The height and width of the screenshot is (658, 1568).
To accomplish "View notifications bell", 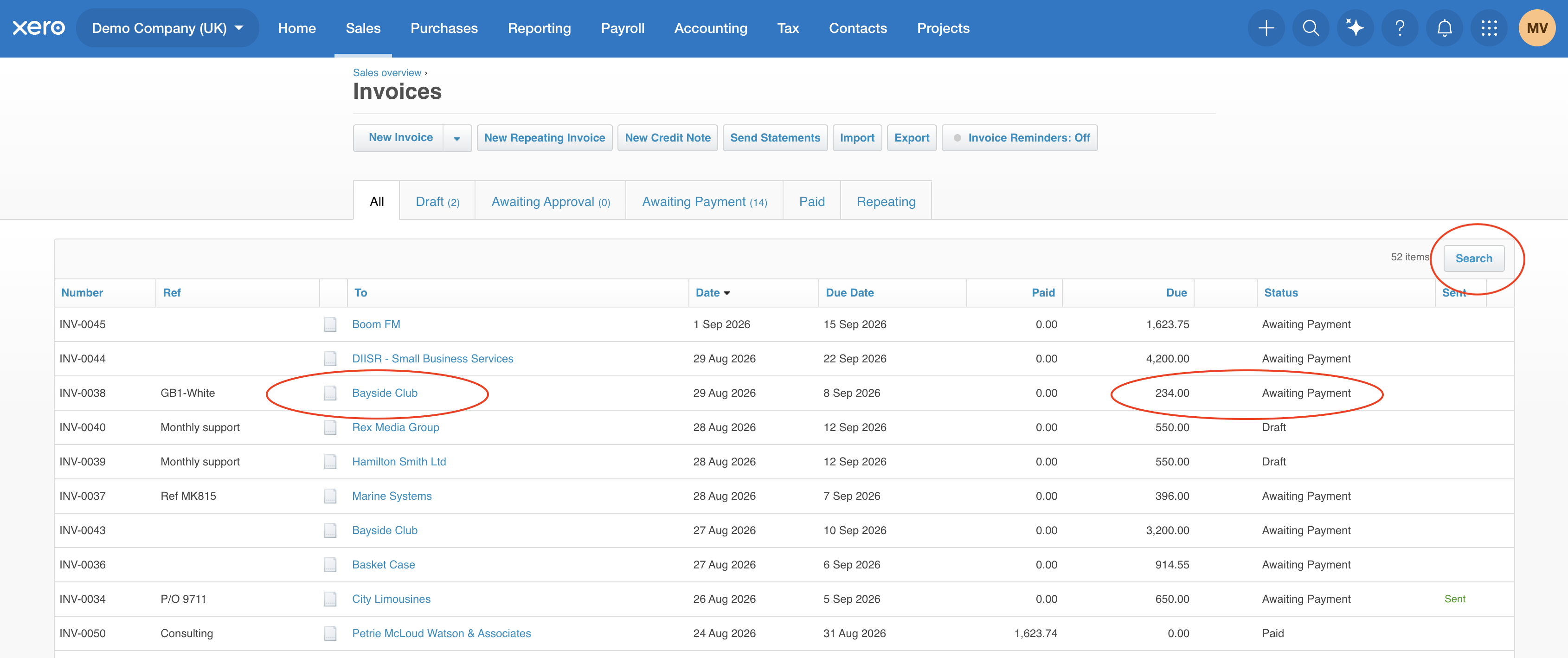I will (x=1445, y=28).
